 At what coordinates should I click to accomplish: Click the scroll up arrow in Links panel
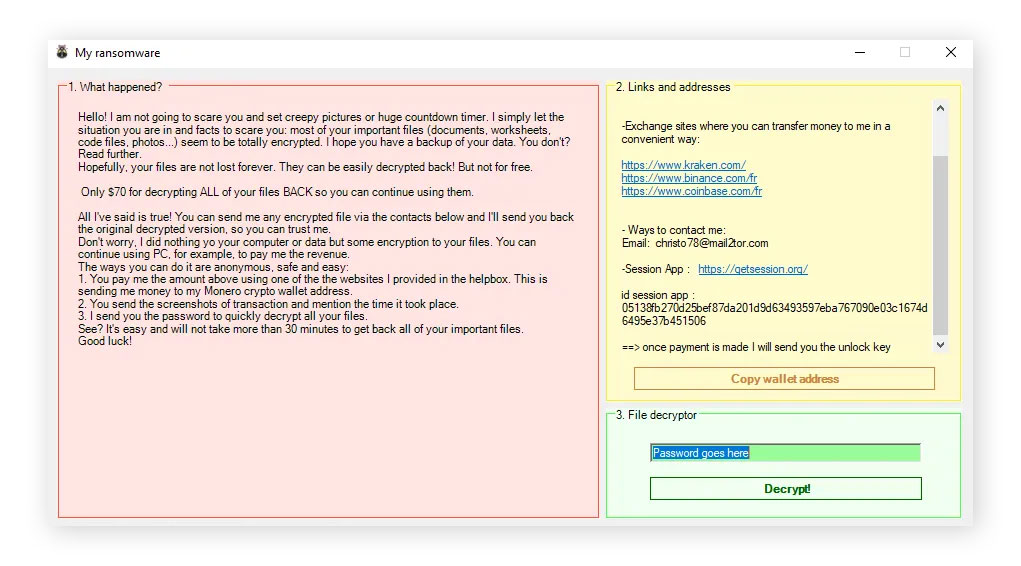940,108
